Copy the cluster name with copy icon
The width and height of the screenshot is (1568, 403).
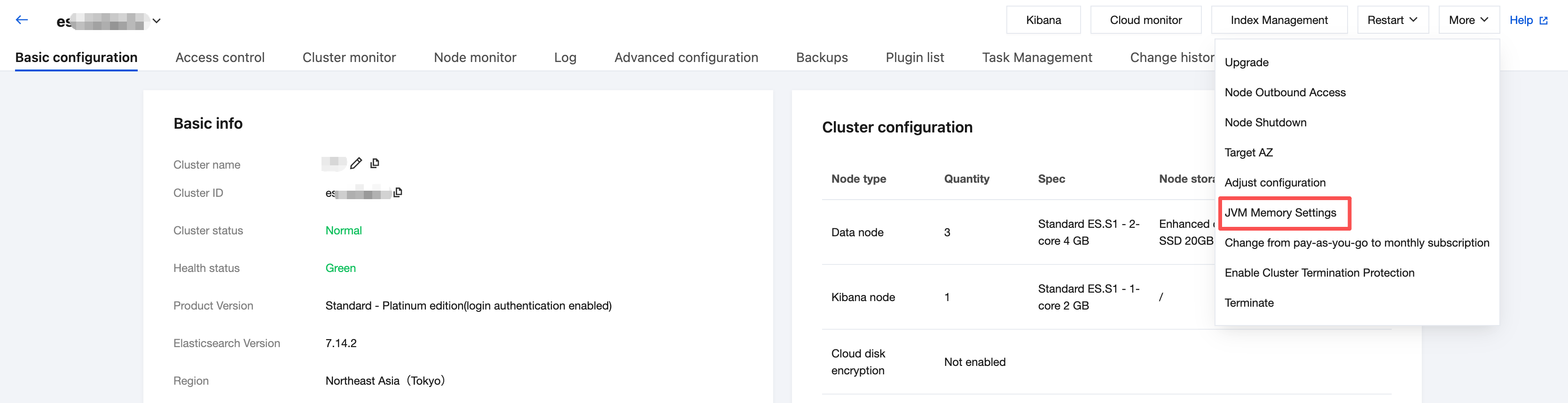point(375,163)
